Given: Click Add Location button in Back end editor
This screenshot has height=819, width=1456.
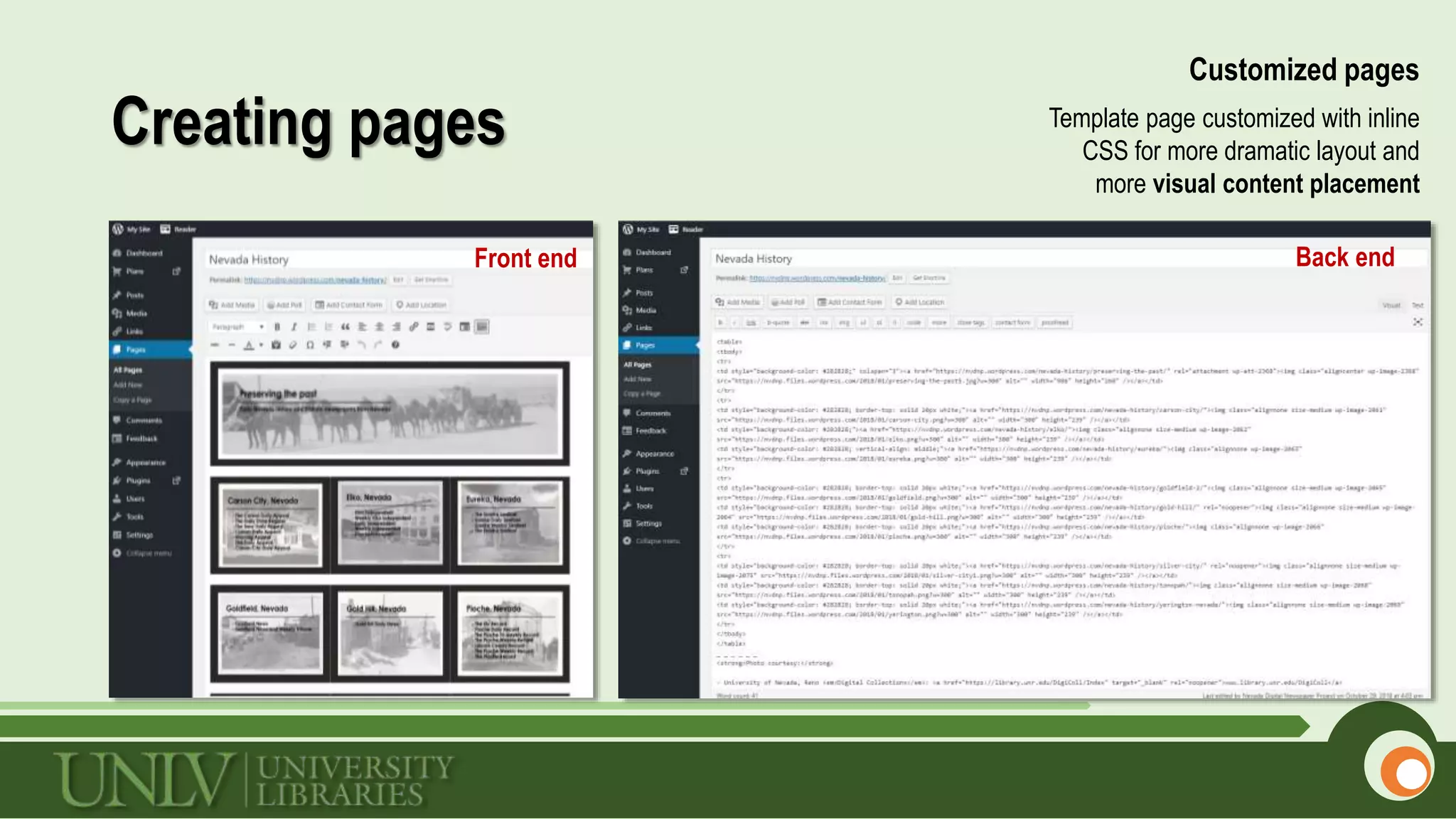Looking at the screenshot, I should click(x=920, y=302).
